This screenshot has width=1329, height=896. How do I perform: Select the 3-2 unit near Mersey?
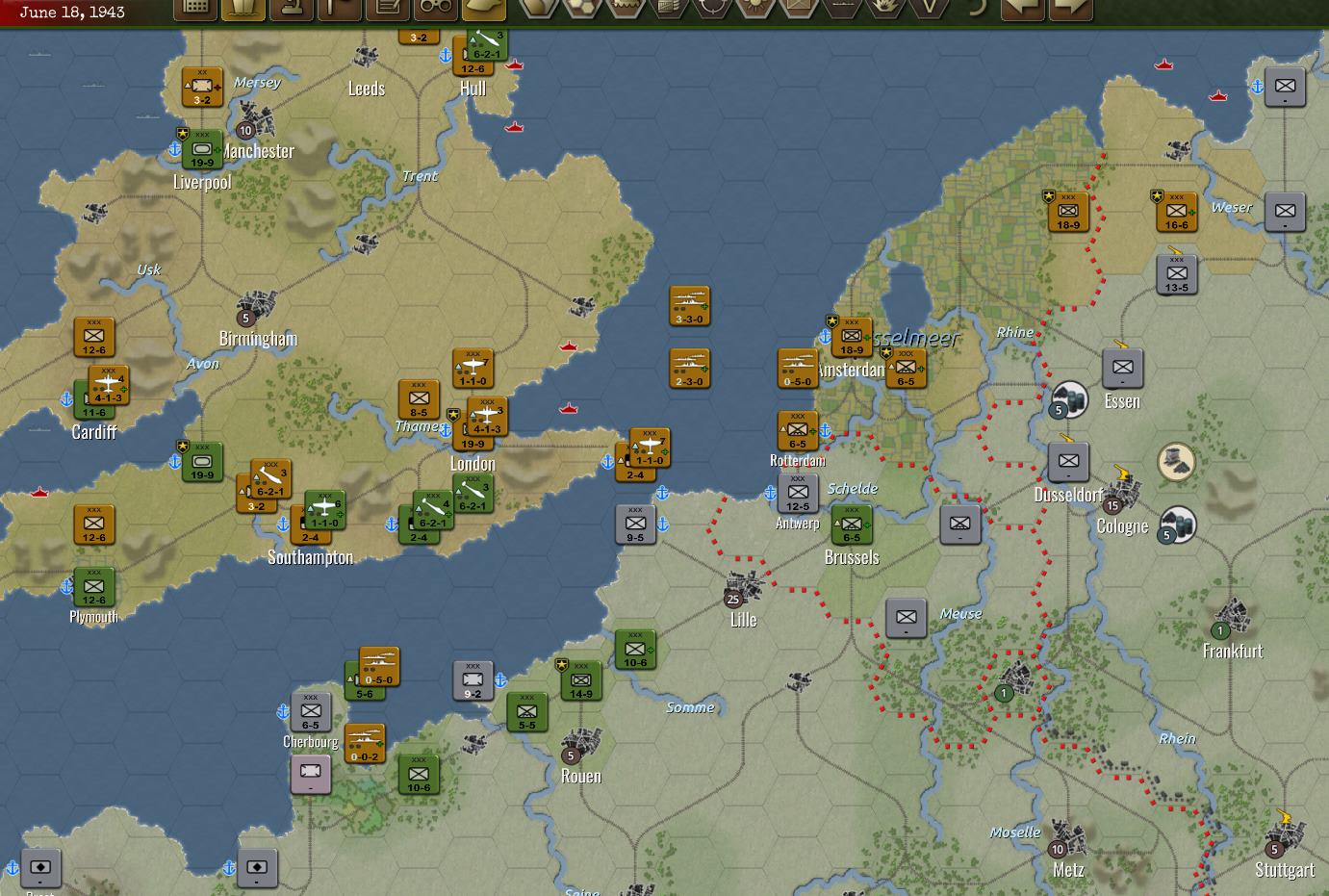[202, 88]
